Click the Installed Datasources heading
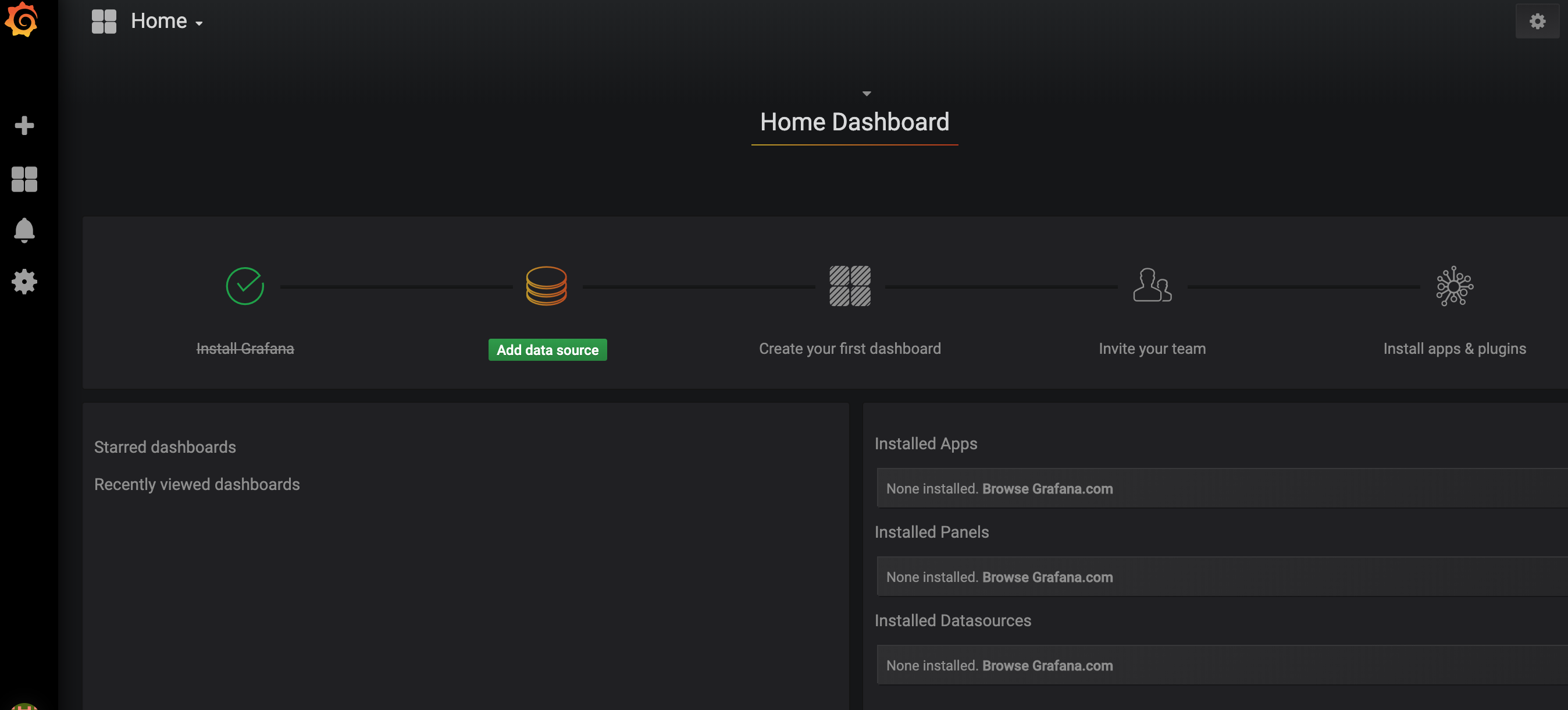Screen dimensions: 1568x710 [953, 620]
